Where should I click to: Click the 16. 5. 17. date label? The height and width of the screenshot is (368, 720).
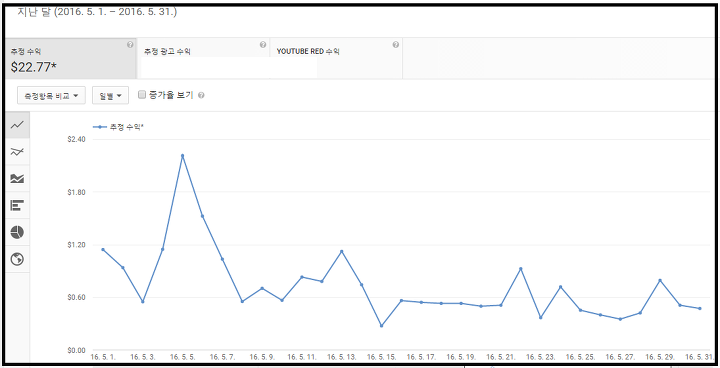[421, 357]
